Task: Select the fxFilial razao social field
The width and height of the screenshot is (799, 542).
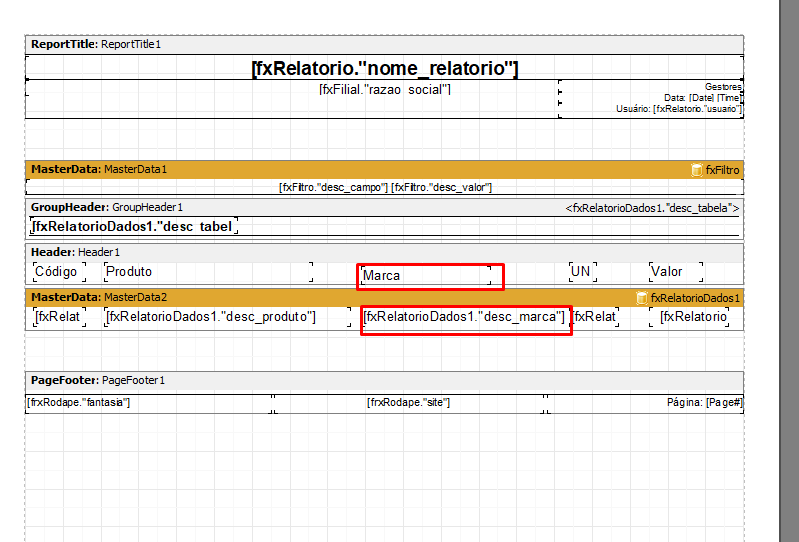Action: point(385,90)
